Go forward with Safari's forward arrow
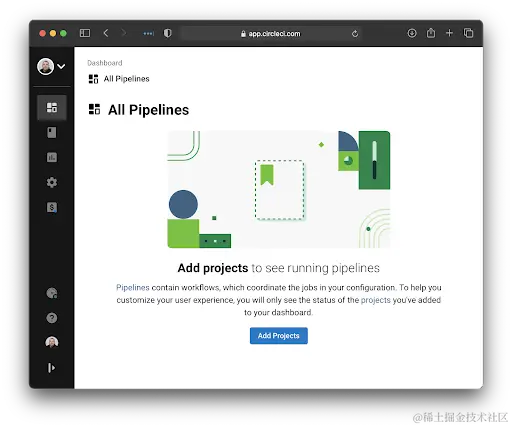512x427 pixels. [x=124, y=33]
